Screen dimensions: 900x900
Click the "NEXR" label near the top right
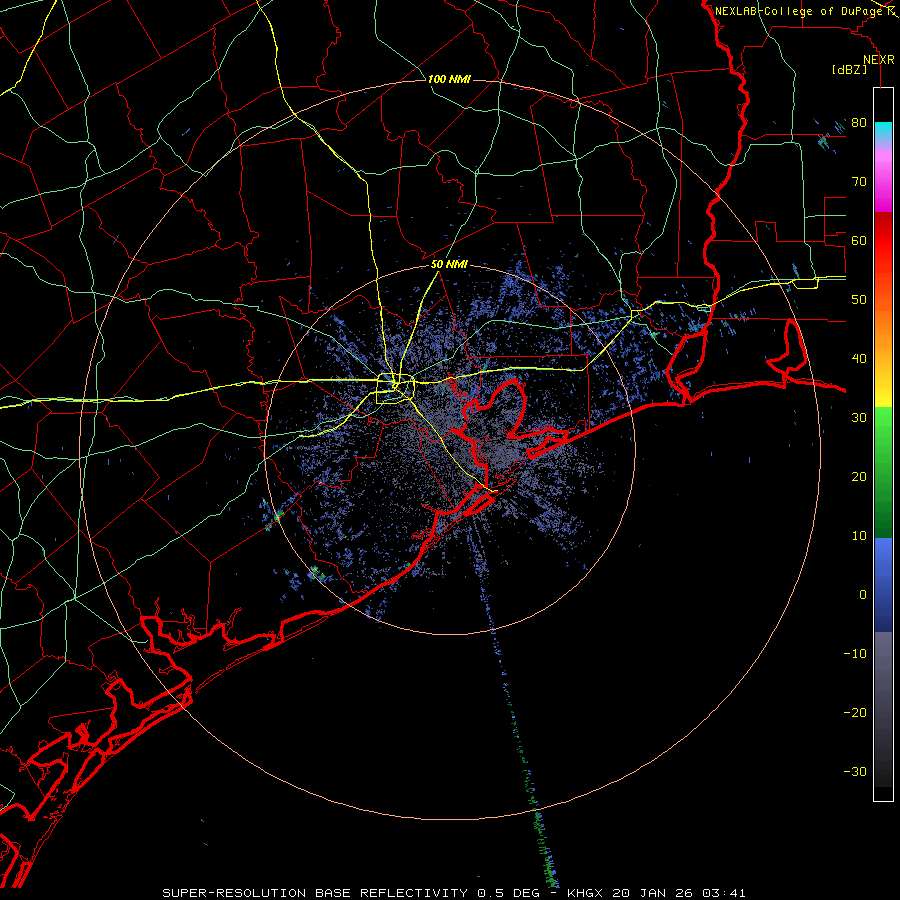pyautogui.click(x=878, y=60)
